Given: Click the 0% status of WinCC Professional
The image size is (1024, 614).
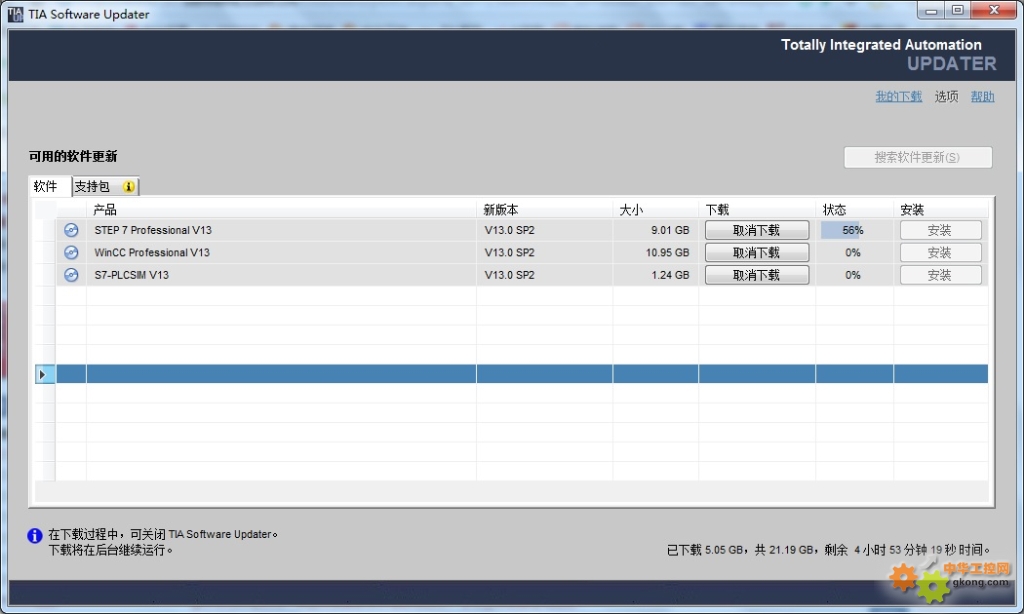Looking at the screenshot, I should coord(853,252).
